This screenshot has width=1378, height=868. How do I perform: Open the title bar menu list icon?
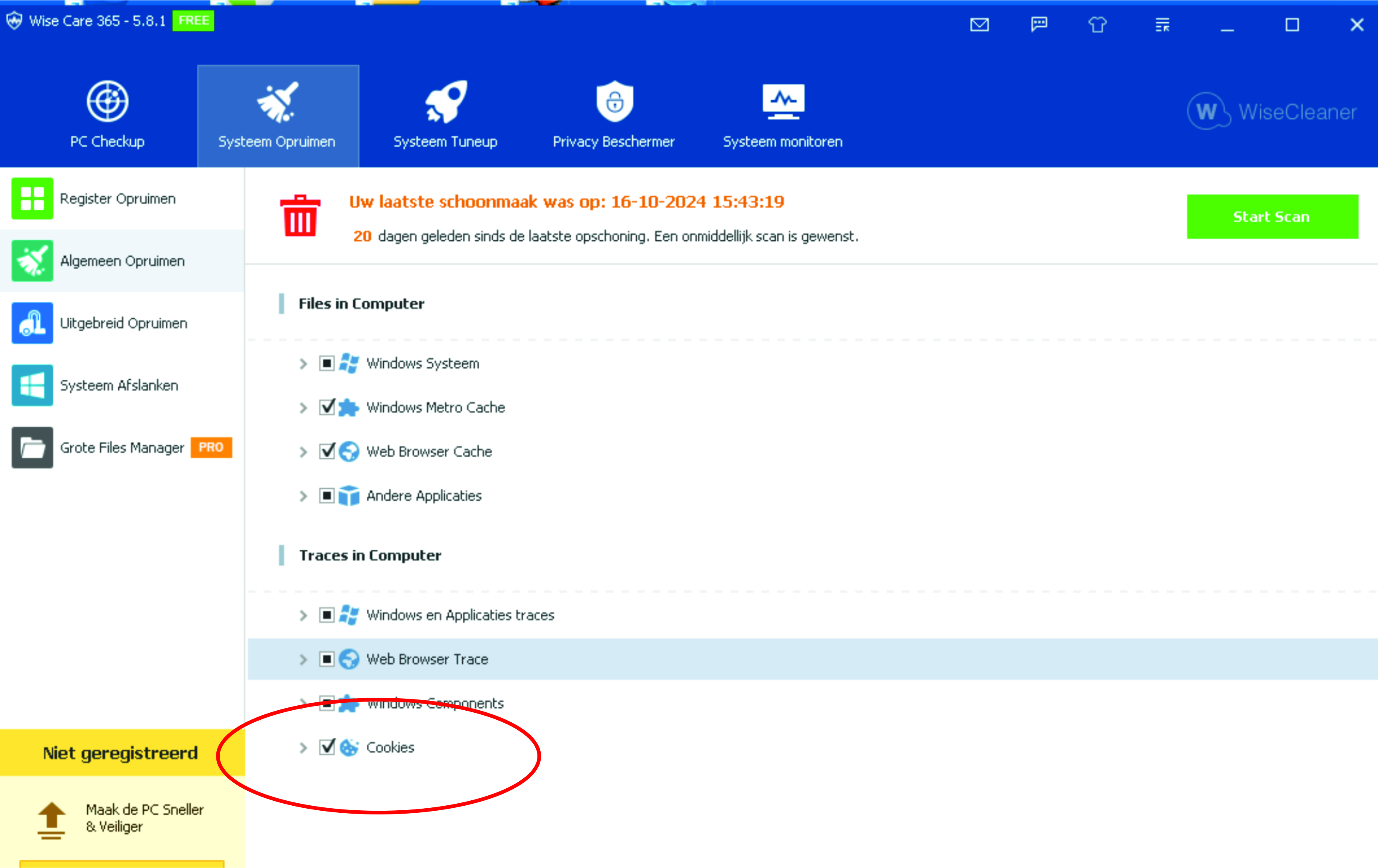[1162, 24]
